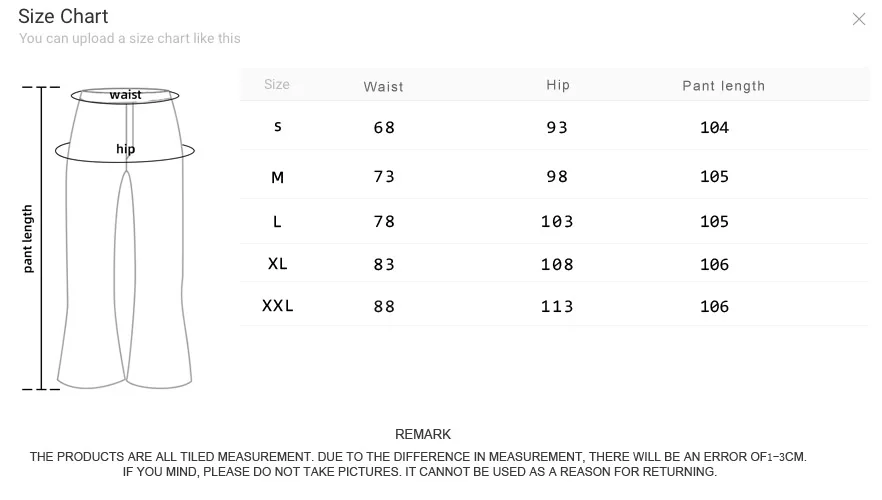Click the waist label on diagram
882x500 pixels.
(125, 94)
